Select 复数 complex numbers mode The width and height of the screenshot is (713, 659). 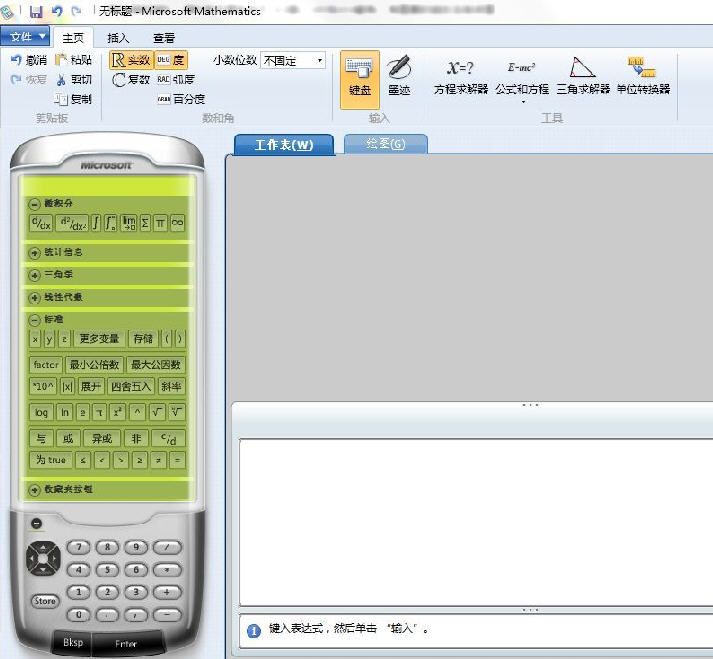click(131, 80)
